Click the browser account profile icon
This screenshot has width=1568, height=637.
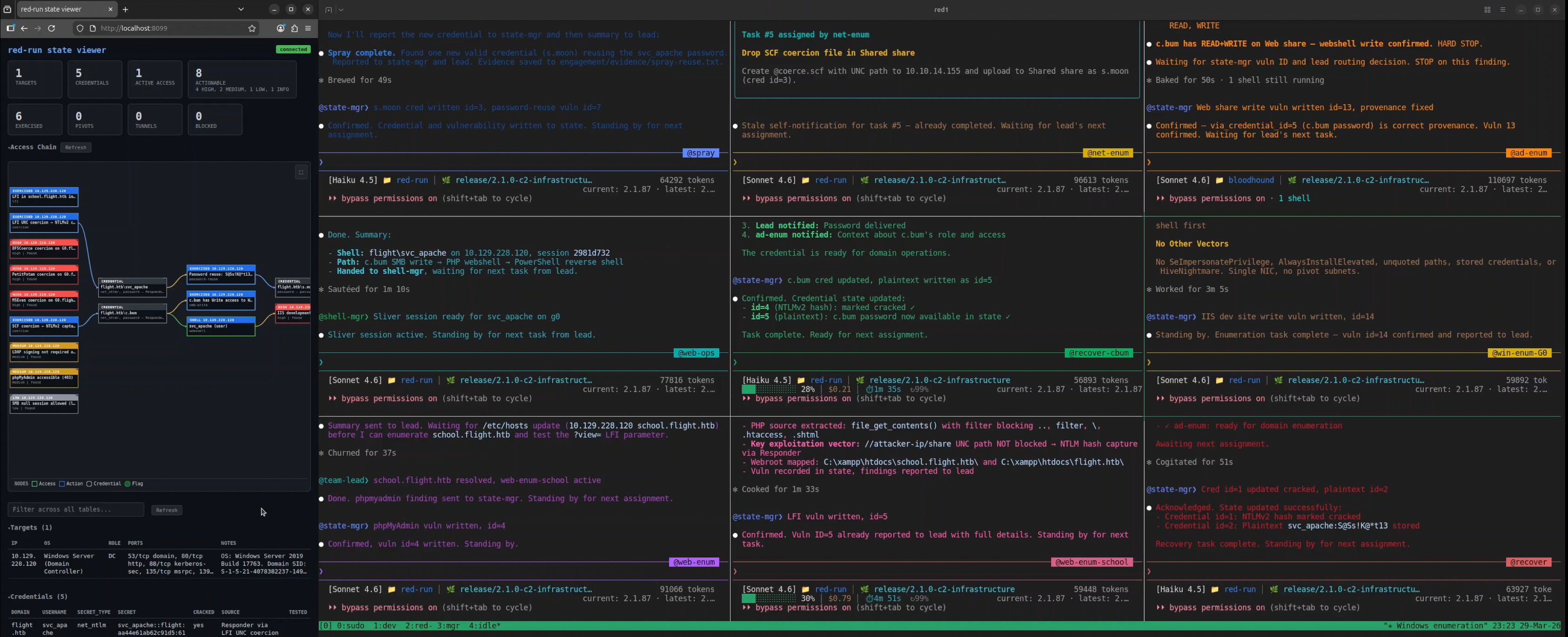(x=281, y=28)
